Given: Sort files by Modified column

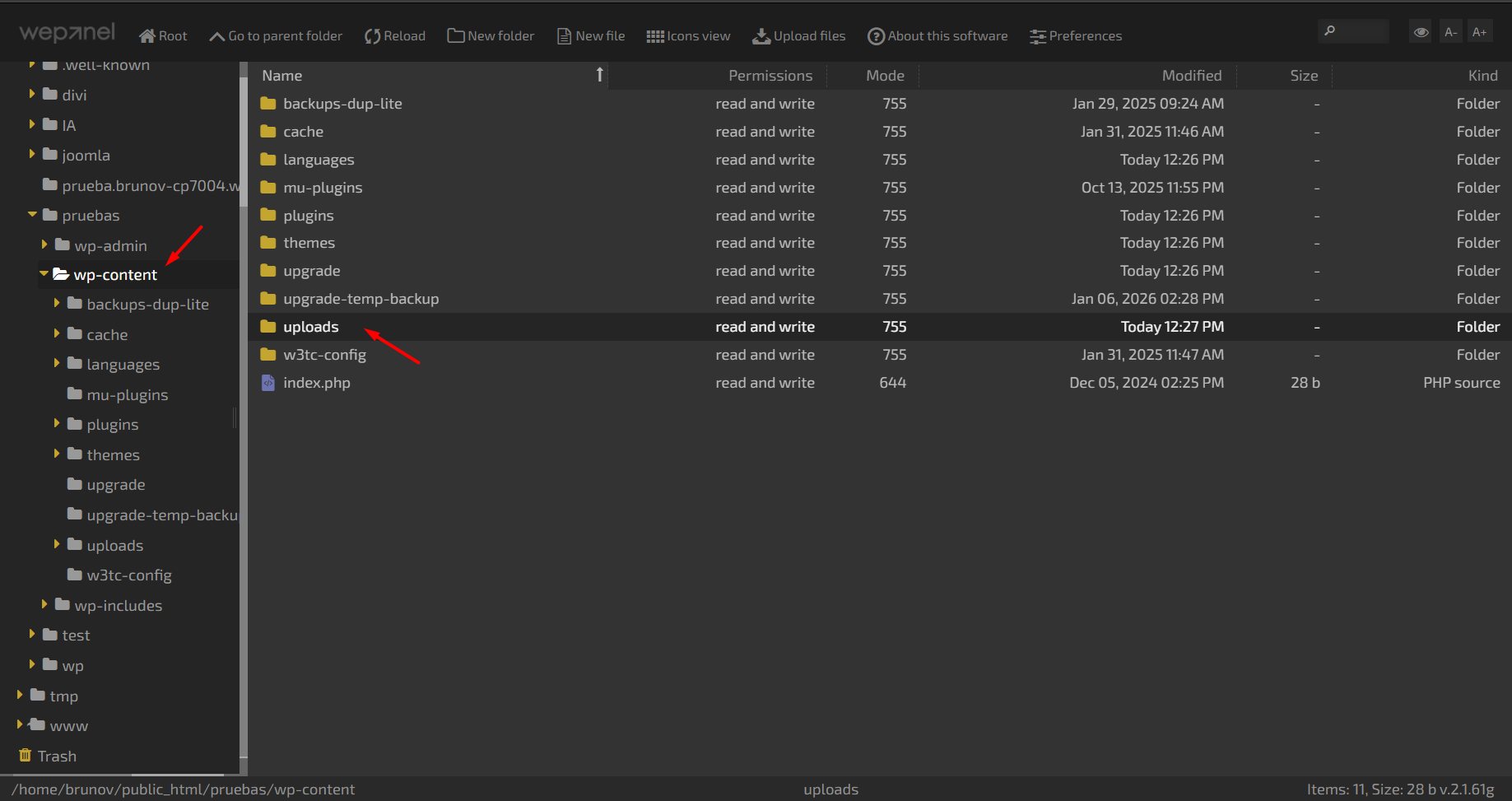Looking at the screenshot, I should [x=1191, y=76].
